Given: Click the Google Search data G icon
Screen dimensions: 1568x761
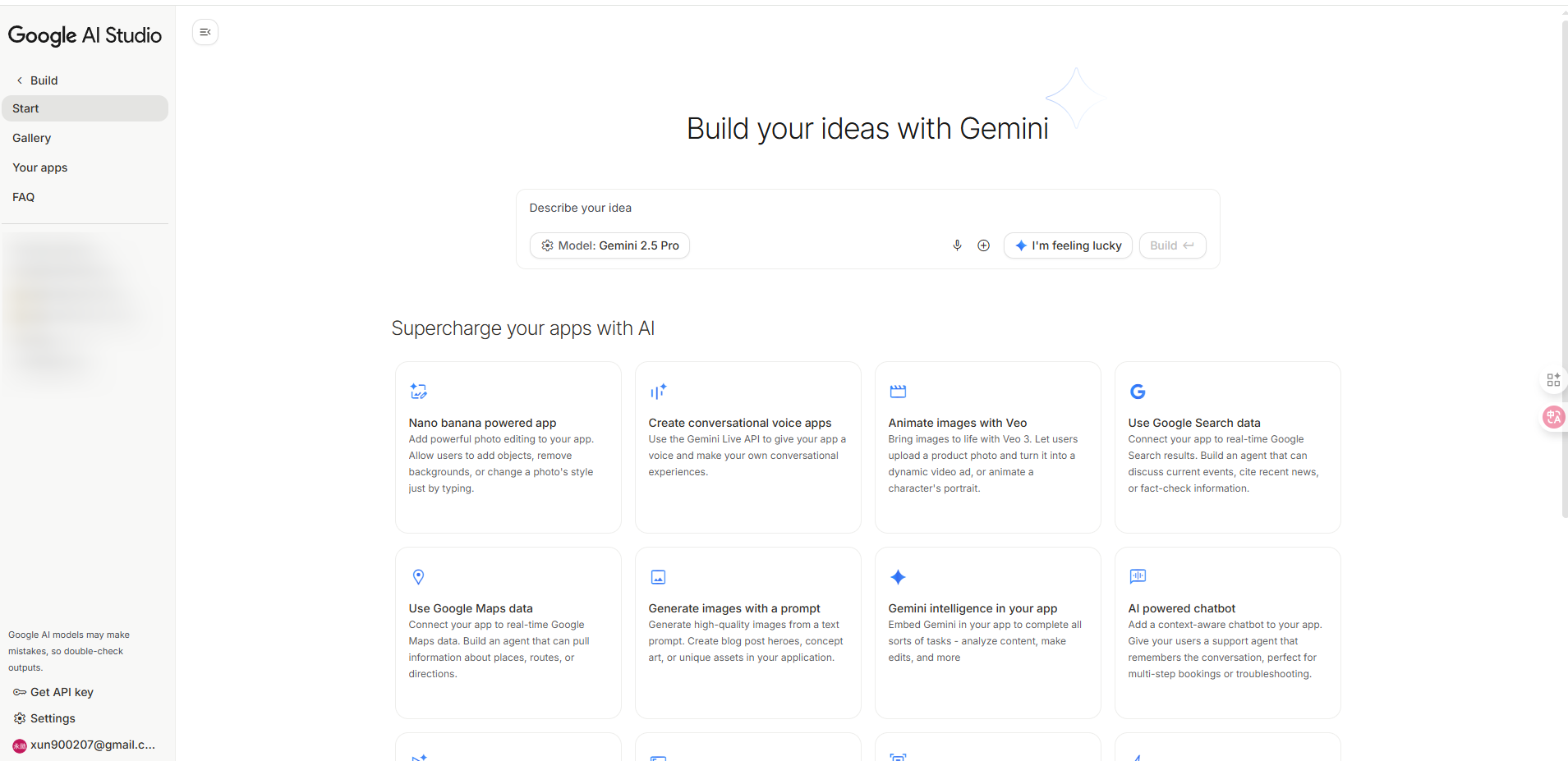Looking at the screenshot, I should click(1138, 392).
